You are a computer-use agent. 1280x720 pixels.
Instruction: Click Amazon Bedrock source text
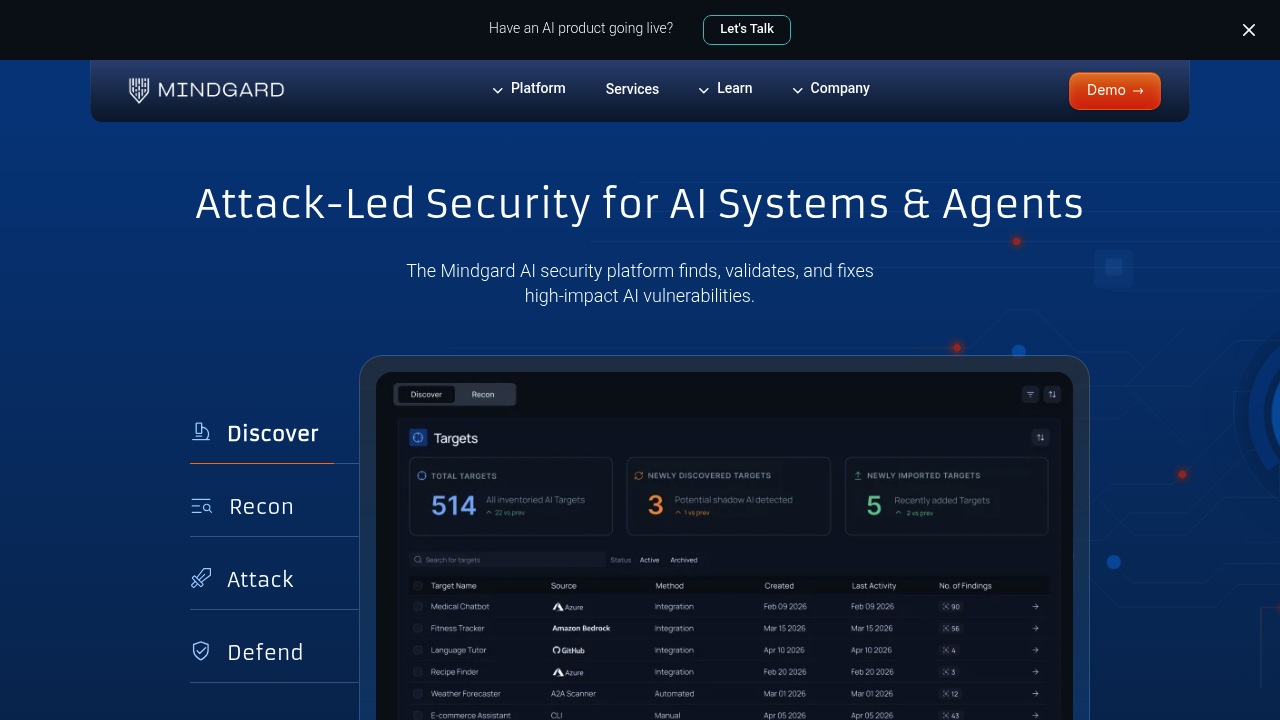click(581, 628)
